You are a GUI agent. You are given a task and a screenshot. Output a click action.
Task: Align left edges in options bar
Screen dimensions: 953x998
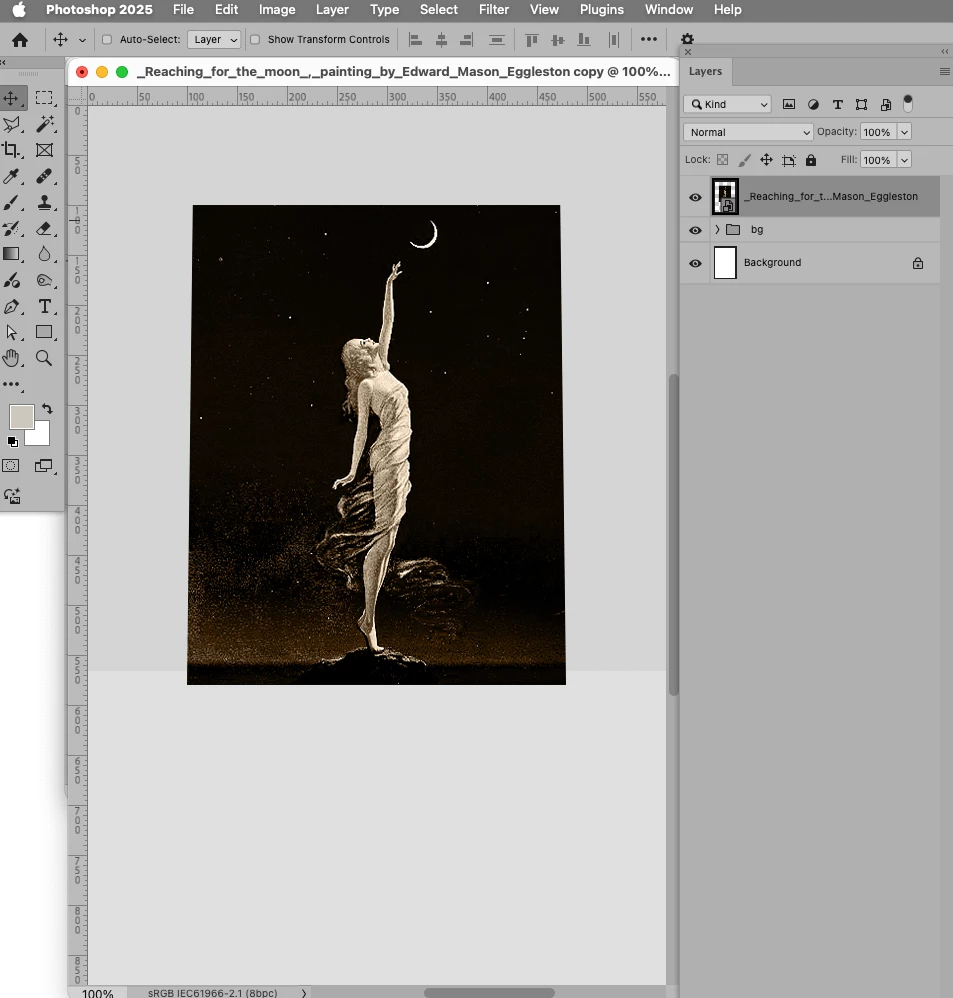[416, 40]
